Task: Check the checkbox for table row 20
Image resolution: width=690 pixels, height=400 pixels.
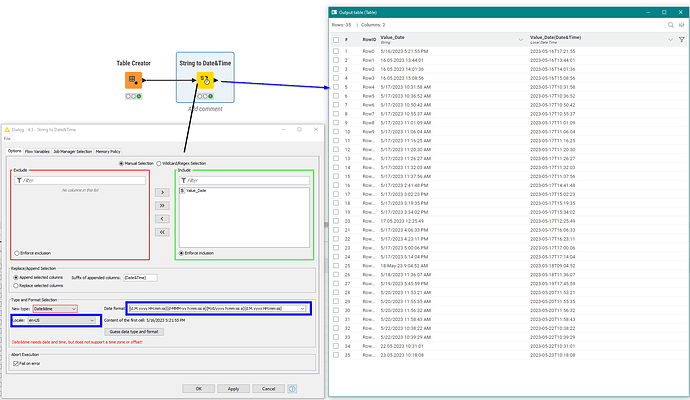Action: pyautogui.click(x=336, y=221)
